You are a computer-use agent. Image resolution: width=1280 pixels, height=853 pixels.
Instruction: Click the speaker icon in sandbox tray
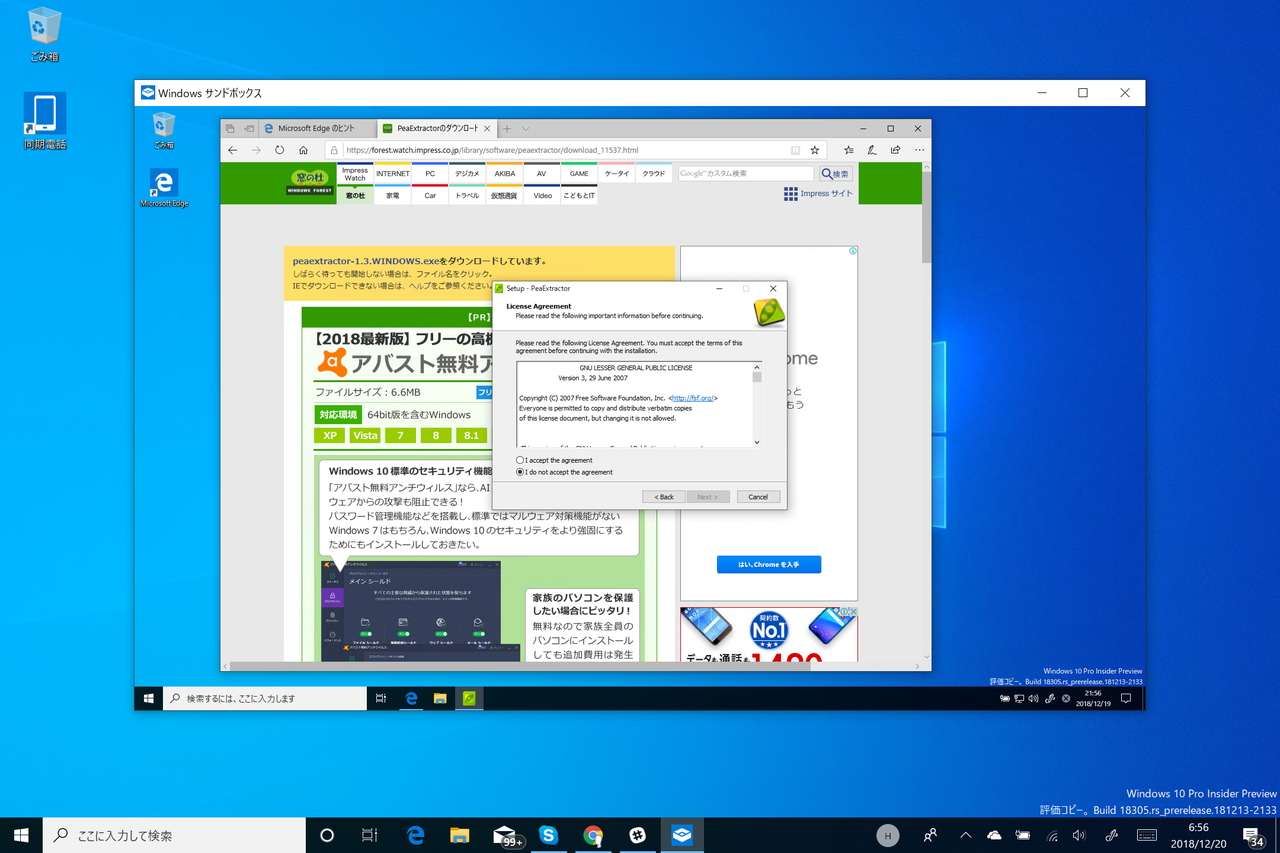1033,698
